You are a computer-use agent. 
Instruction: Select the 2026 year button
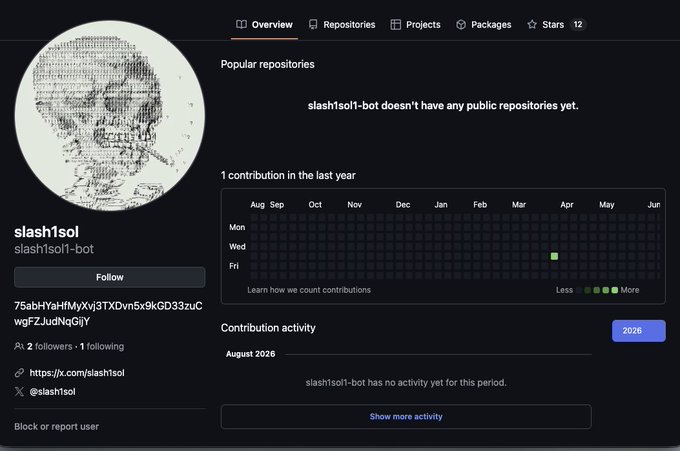638,331
